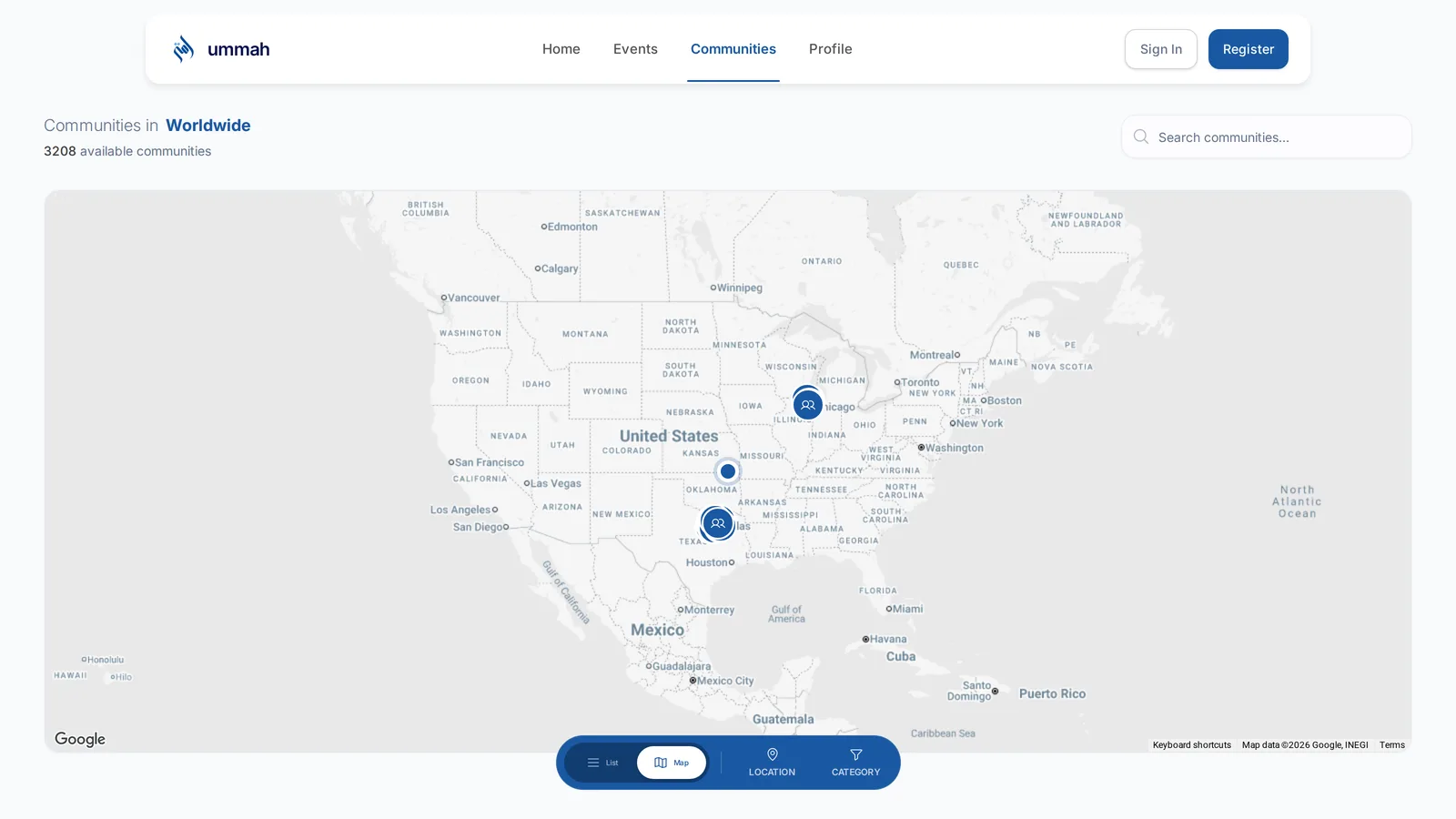Open the Category filter
1456x819 pixels.
tap(855, 763)
